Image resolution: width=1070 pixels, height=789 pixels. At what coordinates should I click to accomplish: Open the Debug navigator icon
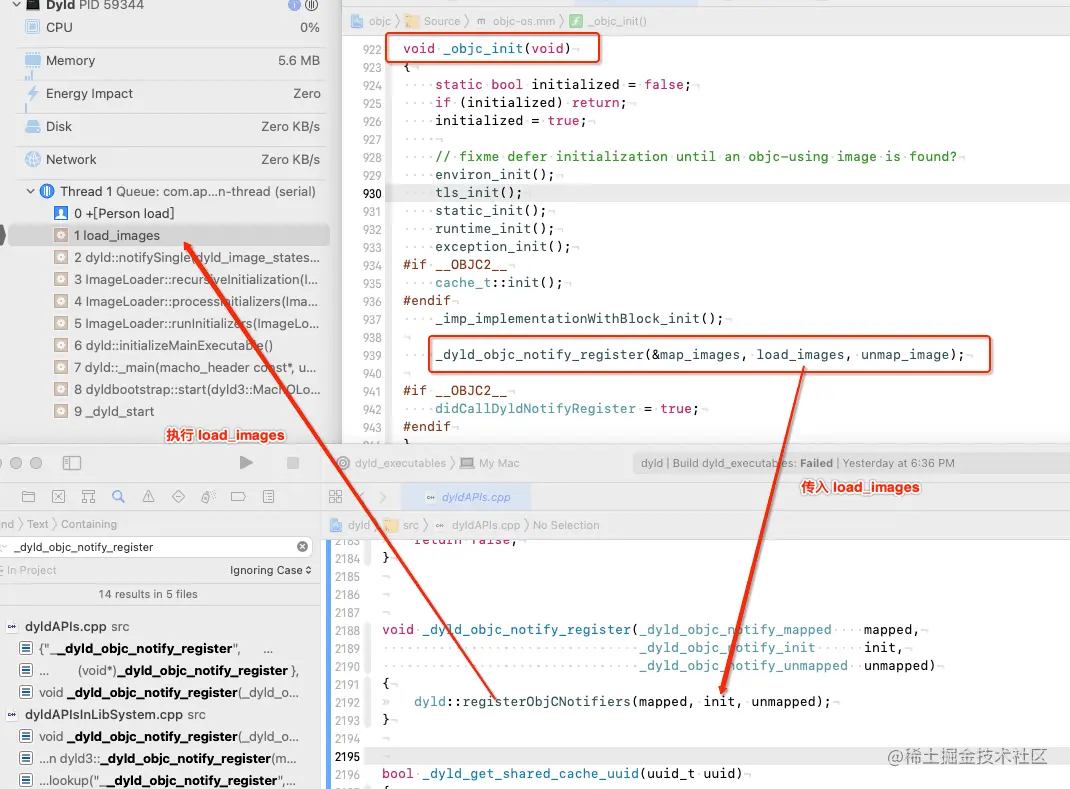(208, 497)
